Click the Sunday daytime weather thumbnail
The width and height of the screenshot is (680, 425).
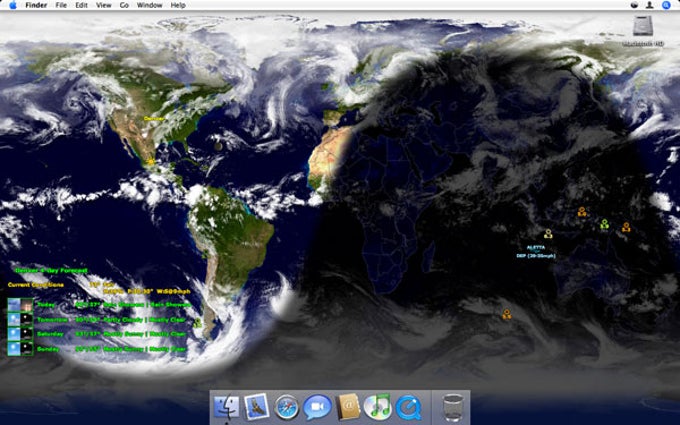pos(14,349)
